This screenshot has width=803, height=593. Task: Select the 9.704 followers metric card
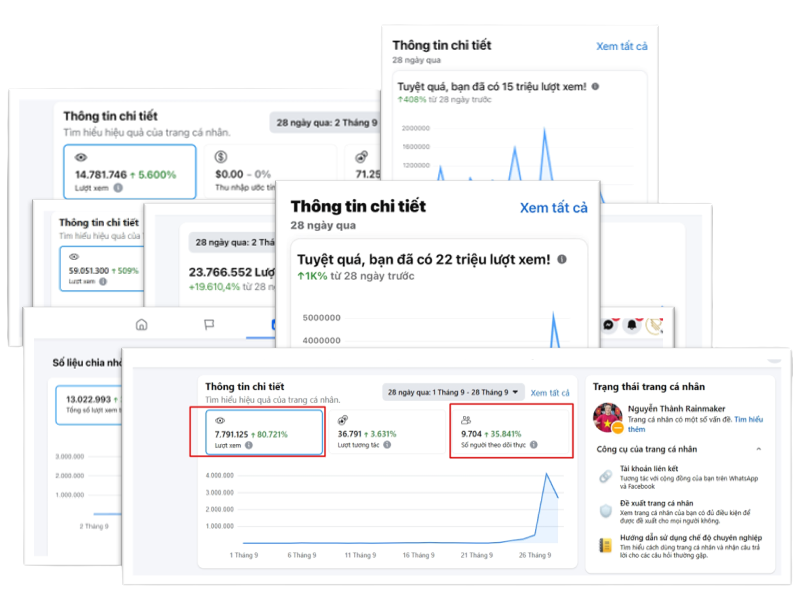[512, 432]
